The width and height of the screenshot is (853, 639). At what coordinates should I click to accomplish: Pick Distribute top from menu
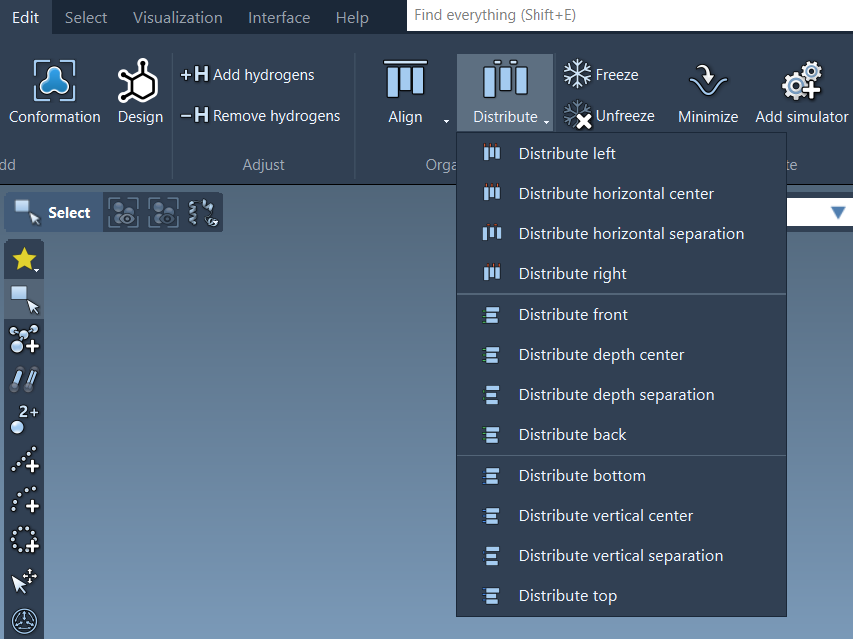point(567,596)
